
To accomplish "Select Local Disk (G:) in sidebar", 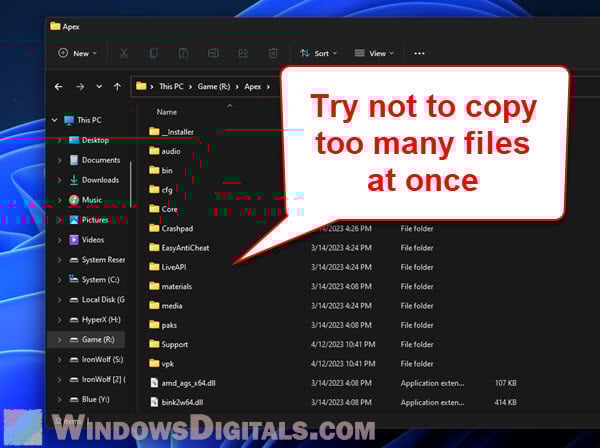I will pos(103,300).
